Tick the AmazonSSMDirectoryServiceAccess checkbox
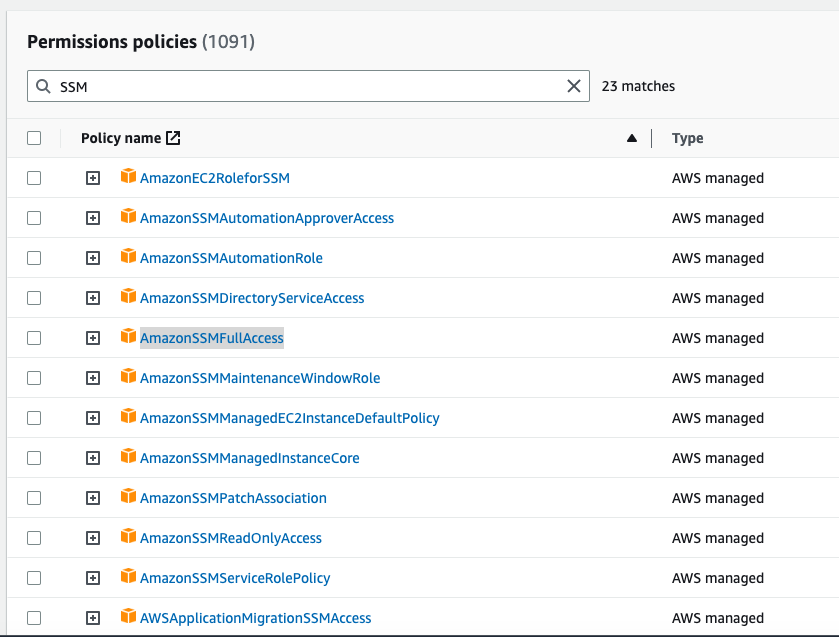 tap(34, 298)
